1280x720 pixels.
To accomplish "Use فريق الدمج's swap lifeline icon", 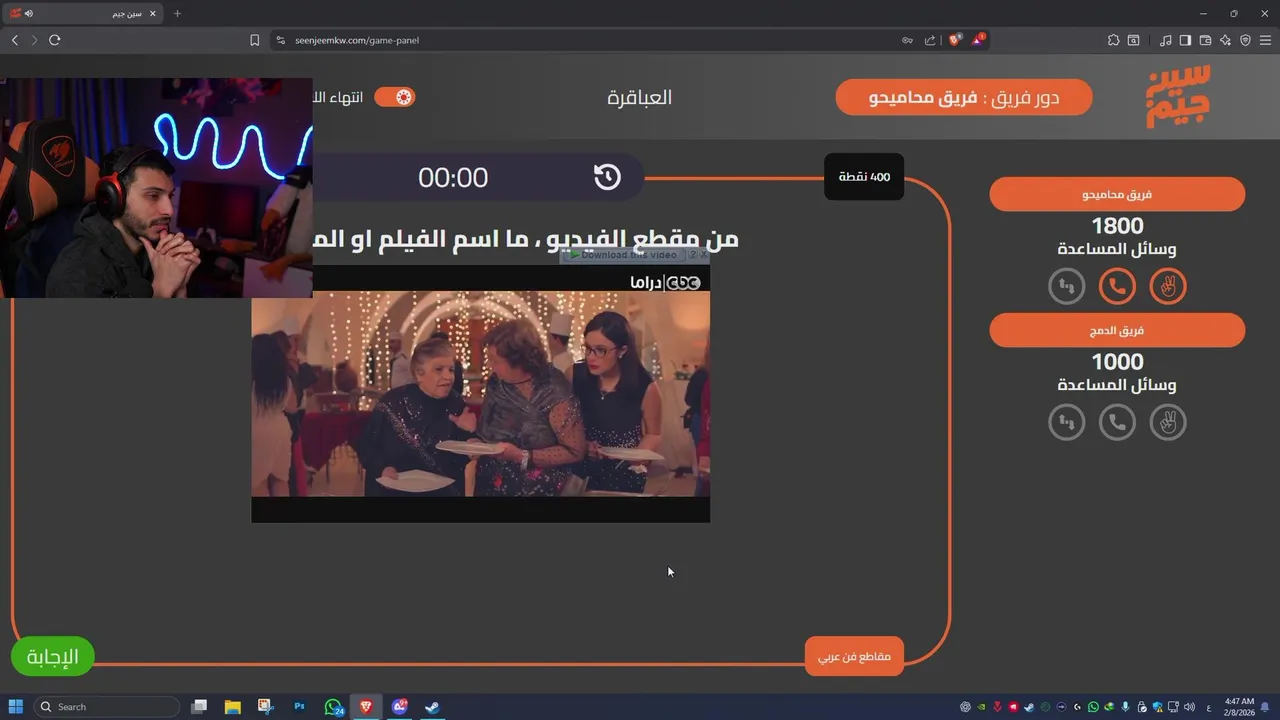I will pos(1067,423).
